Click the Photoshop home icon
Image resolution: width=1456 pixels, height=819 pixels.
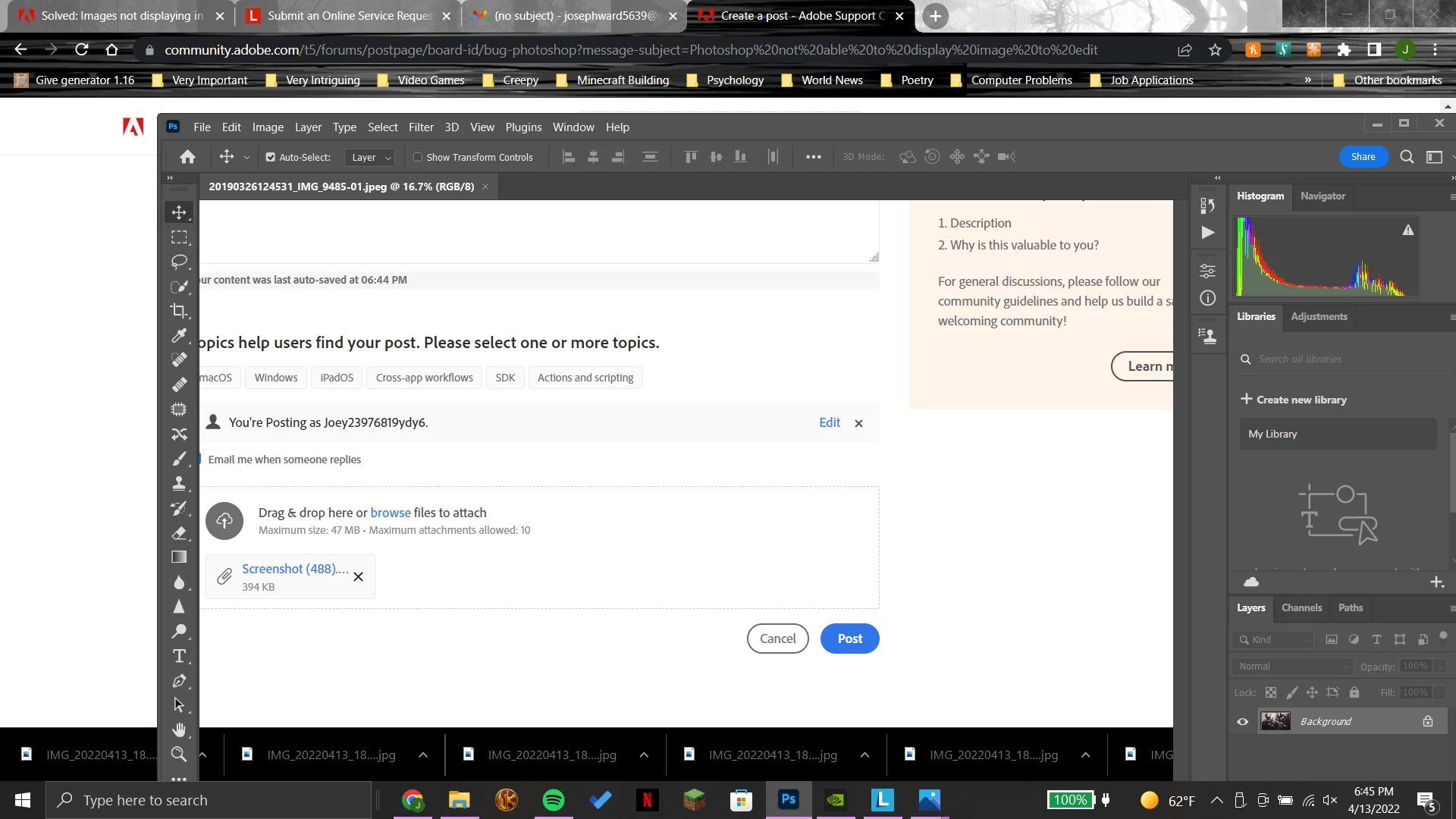[x=187, y=157]
